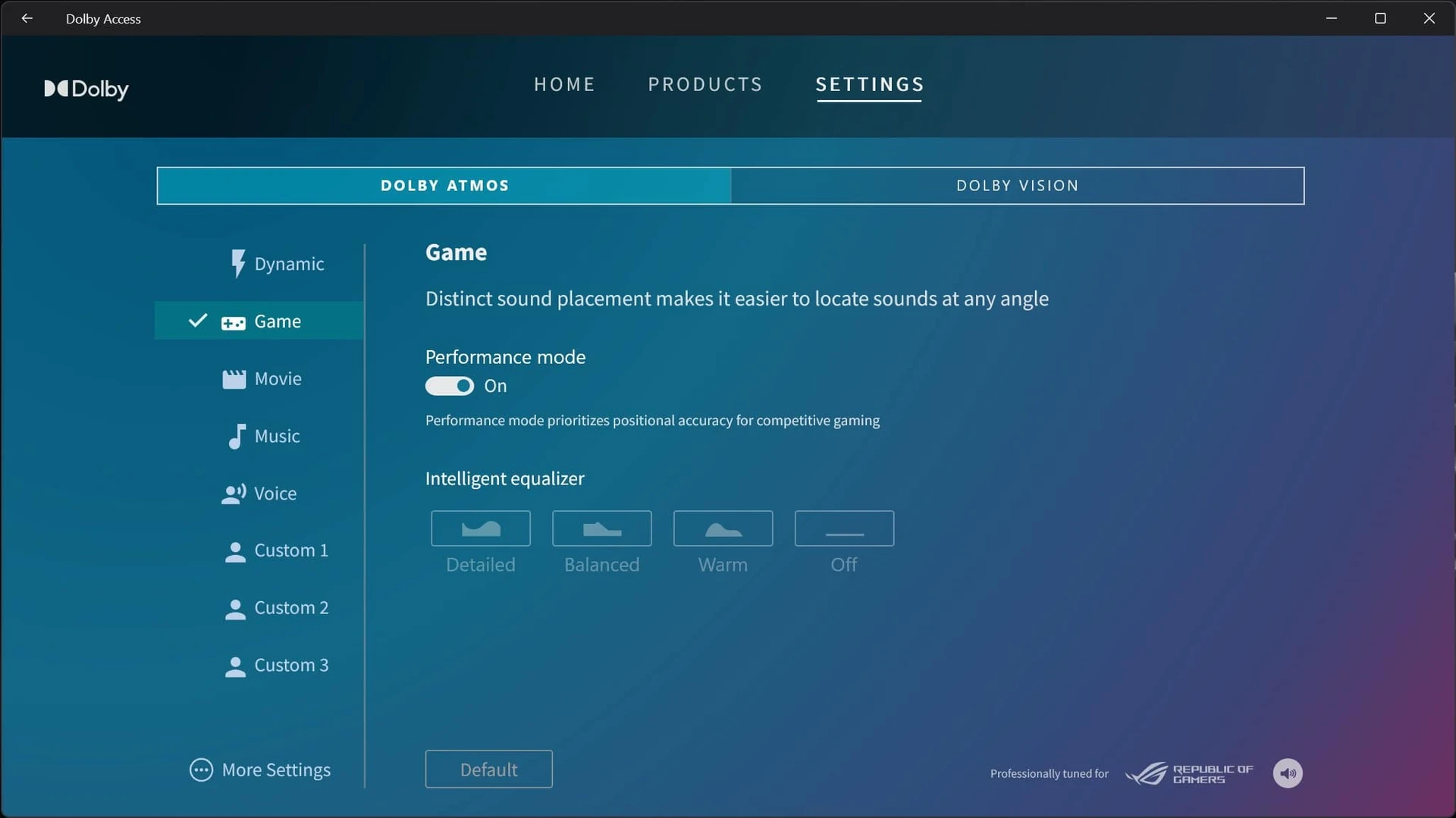Select the Movie clapperboard icon
This screenshot has height=818, width=1456.
coord(234,379)
